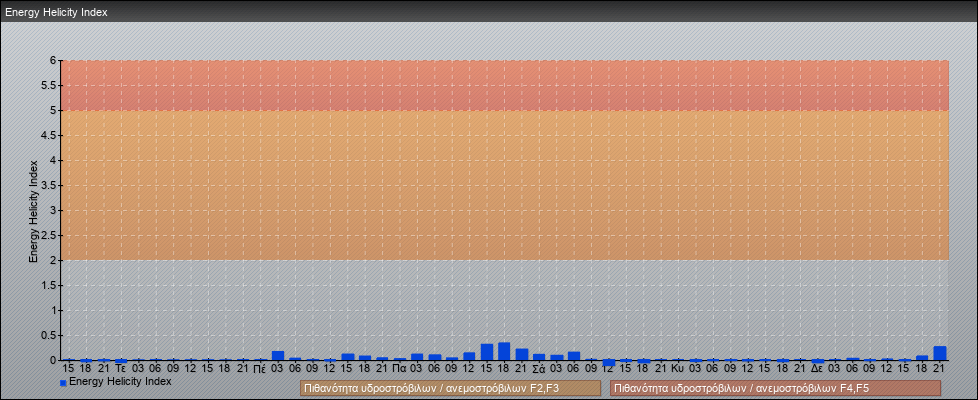Click the tallest blue bar in the chart
The image size is (978, 400).
point(504,351)
